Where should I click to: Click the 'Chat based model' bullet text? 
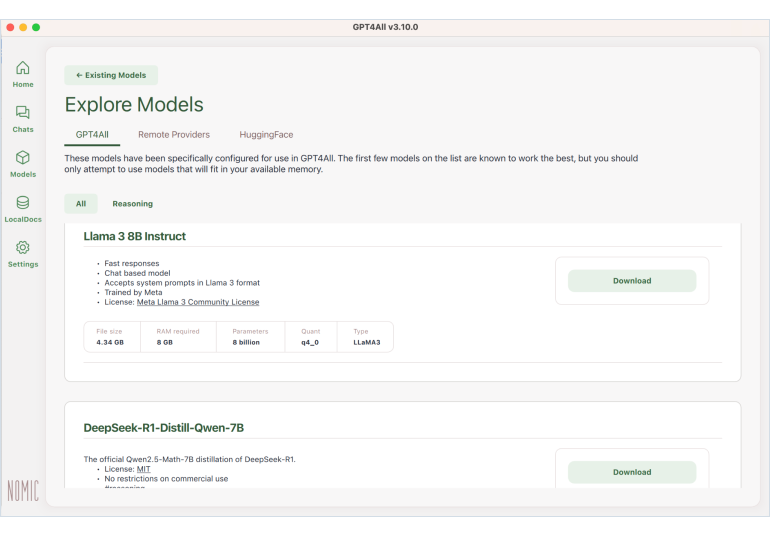(x=137, y=273)
